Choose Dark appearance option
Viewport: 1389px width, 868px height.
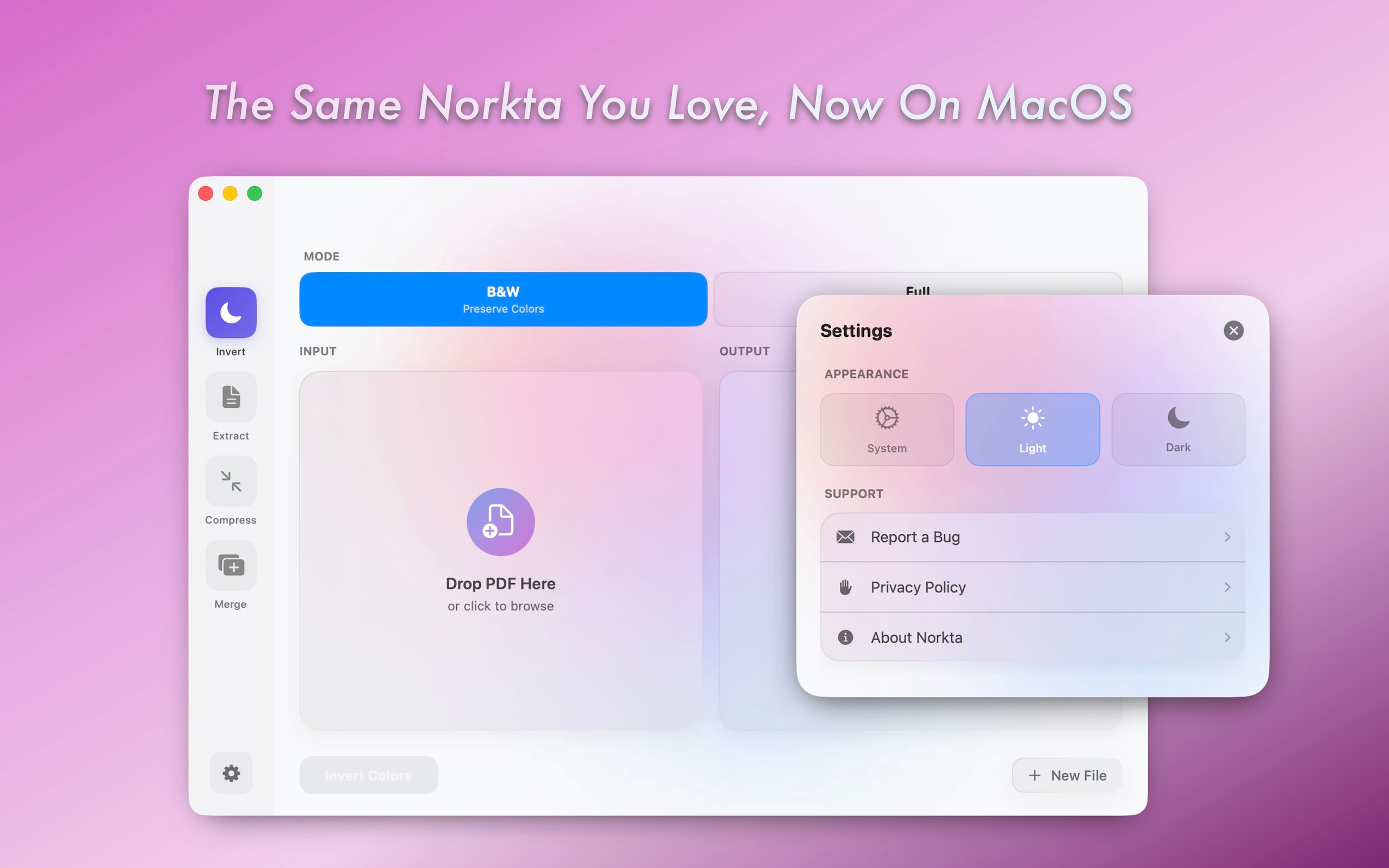(1178, 430)
